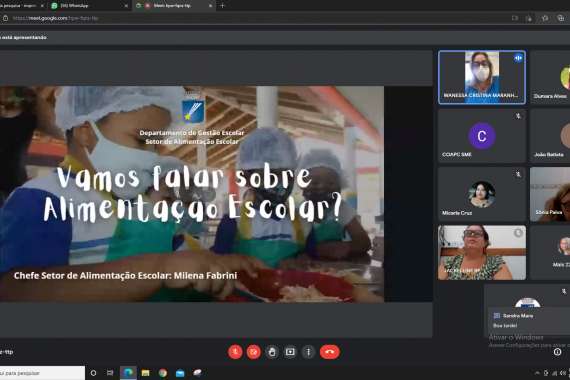Hang up with the red leave call button

[330, 352]
